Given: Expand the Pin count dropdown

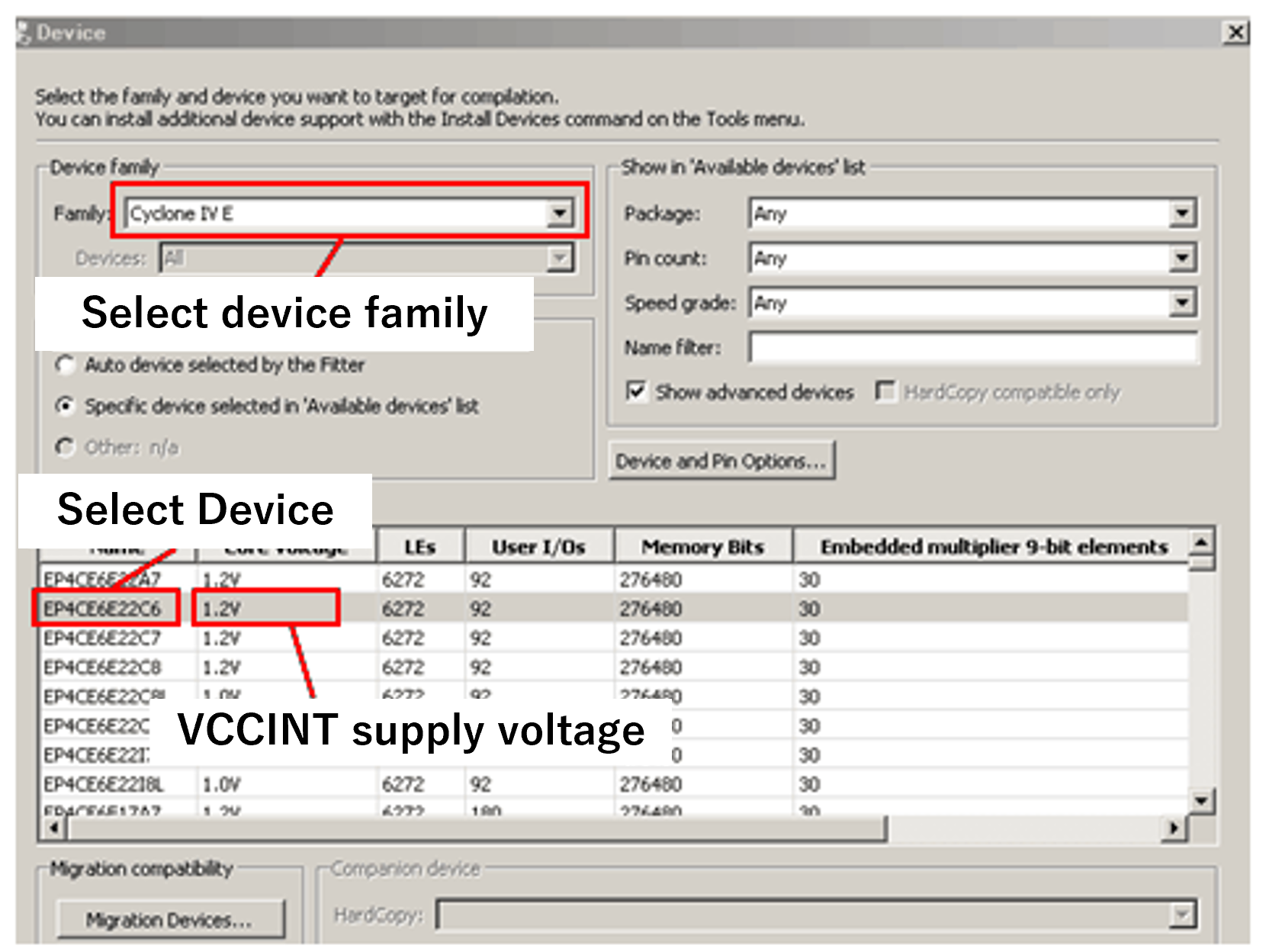Looking at the screenshot, I should (1181, 259).
